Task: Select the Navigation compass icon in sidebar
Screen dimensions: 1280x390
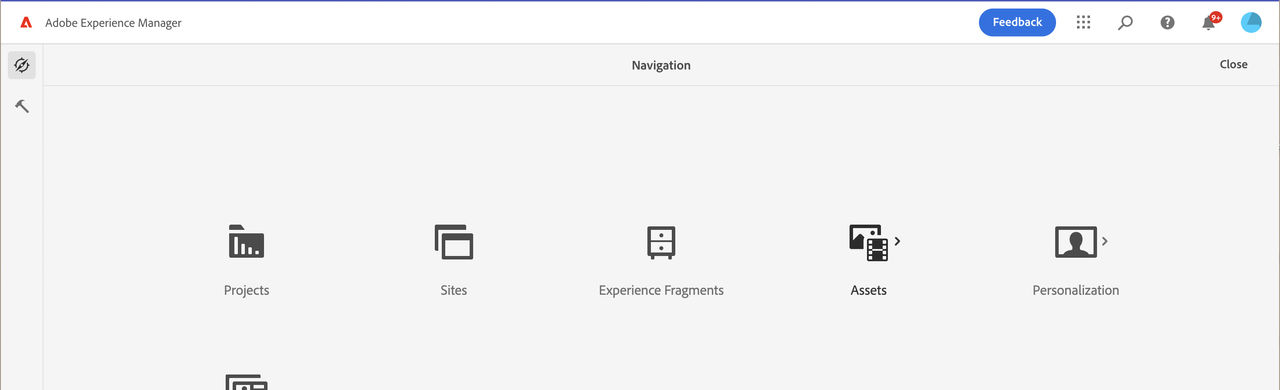Action: tap(22, 65)
